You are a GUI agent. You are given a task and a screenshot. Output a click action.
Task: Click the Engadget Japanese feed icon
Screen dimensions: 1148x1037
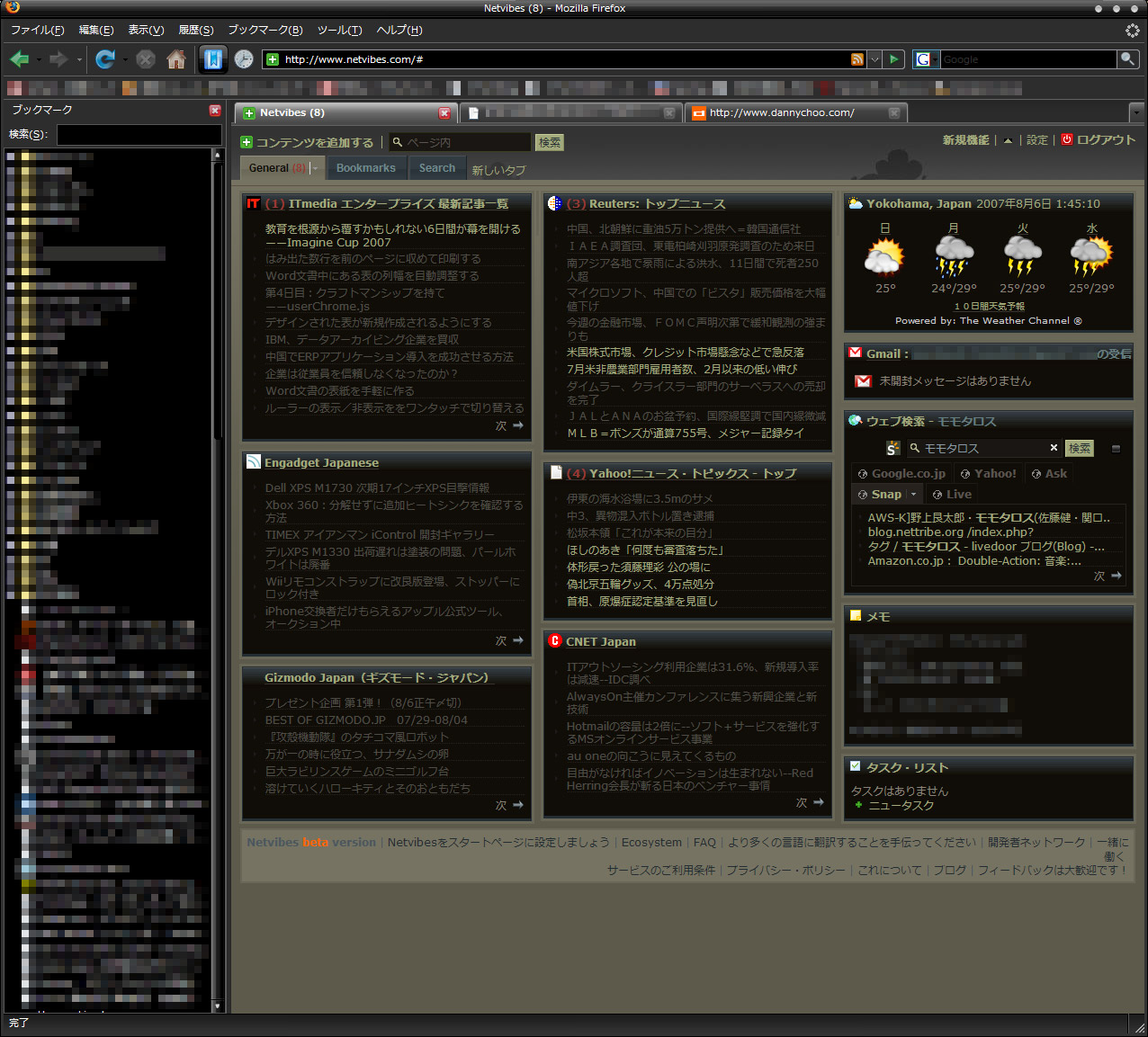(x=253, y=462)
